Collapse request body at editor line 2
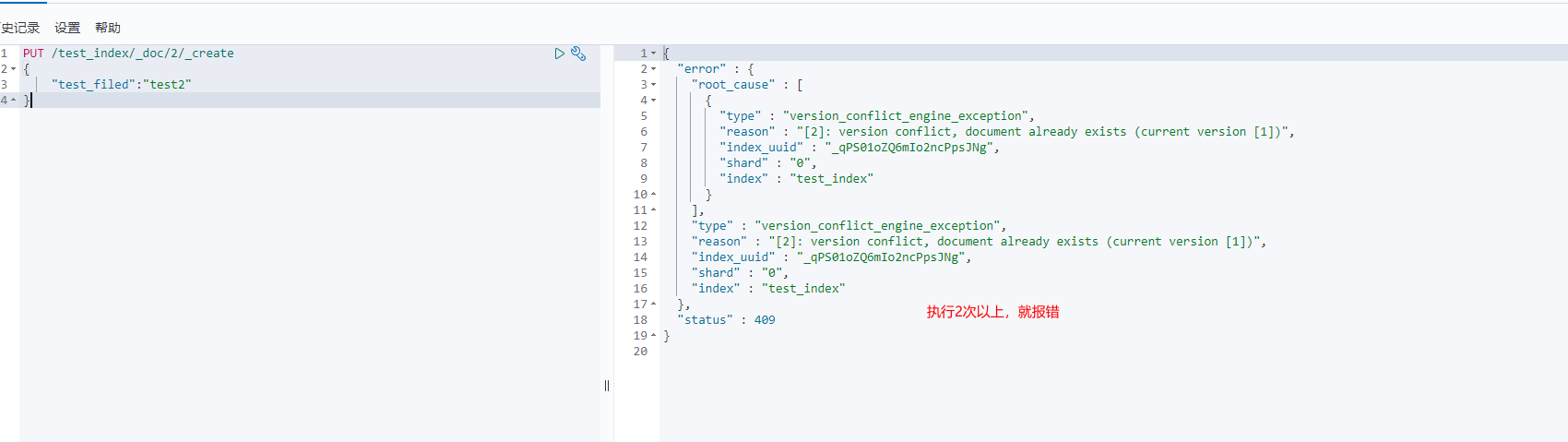Screen dimensions: 1568x442 coord(14,69)
